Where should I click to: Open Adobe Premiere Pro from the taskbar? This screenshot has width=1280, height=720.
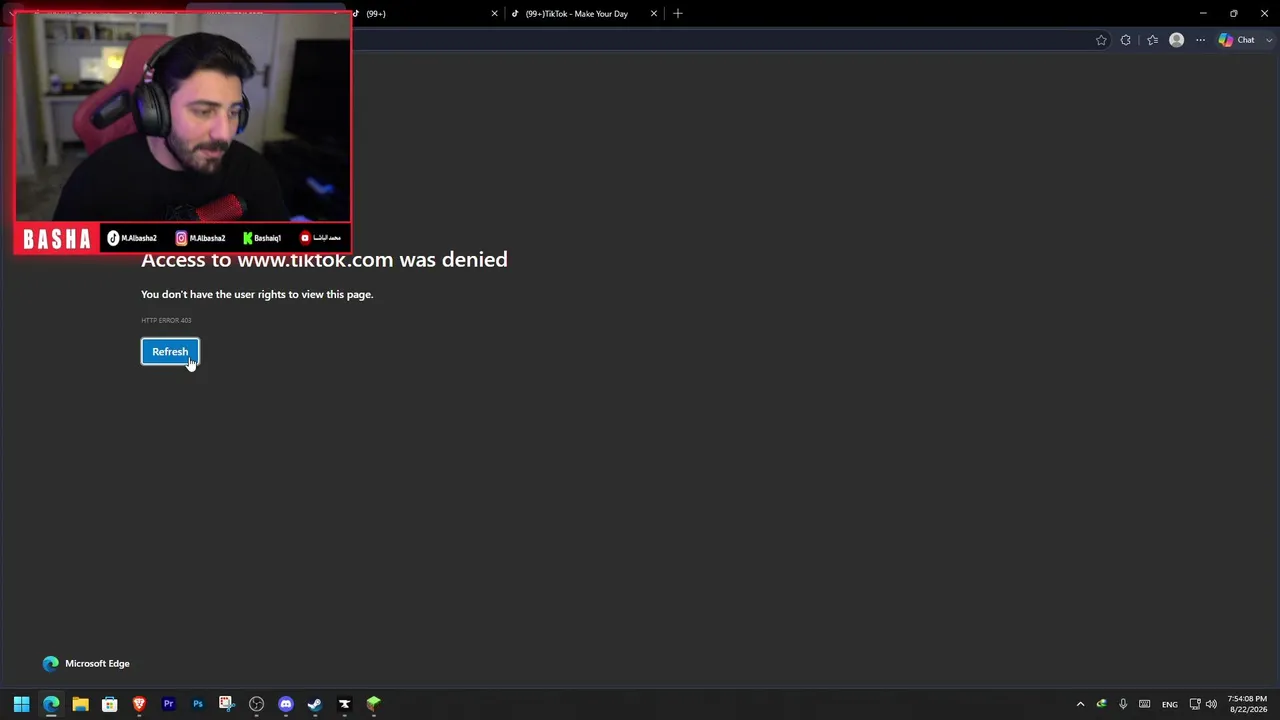pyautogui.click(x=168, y=704)
